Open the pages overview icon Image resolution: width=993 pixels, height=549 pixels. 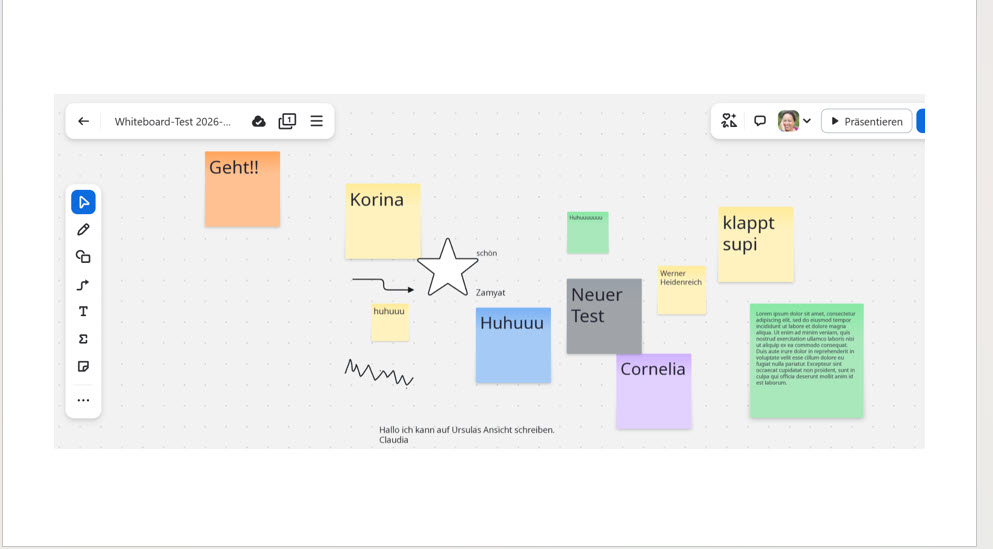[x=287, y=121]
